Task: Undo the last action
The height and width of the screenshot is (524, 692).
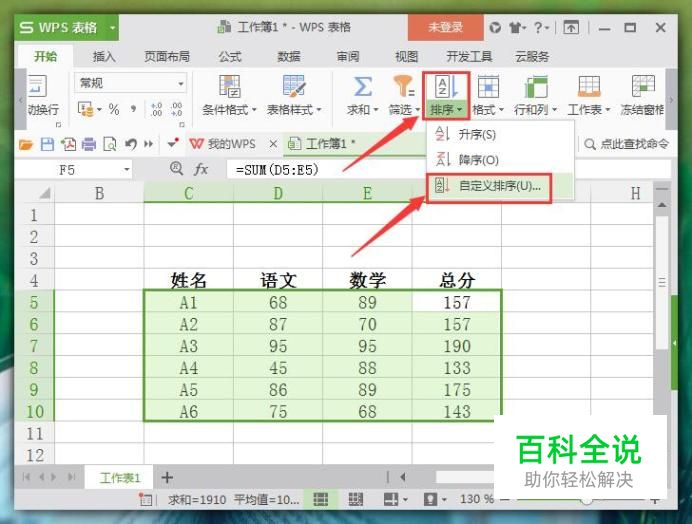Action: (131, 144)
